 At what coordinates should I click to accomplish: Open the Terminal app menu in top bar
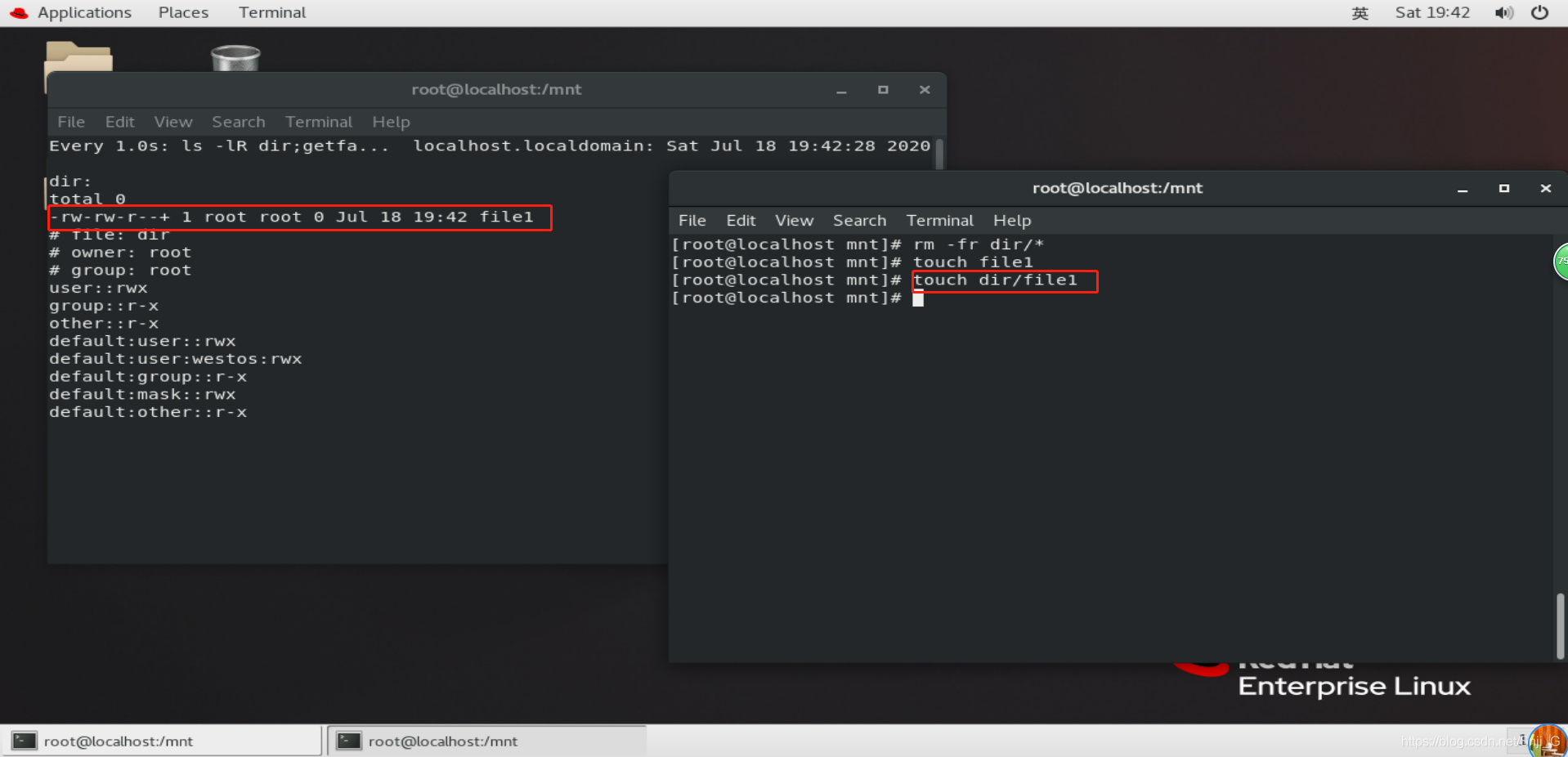point(272,12)
